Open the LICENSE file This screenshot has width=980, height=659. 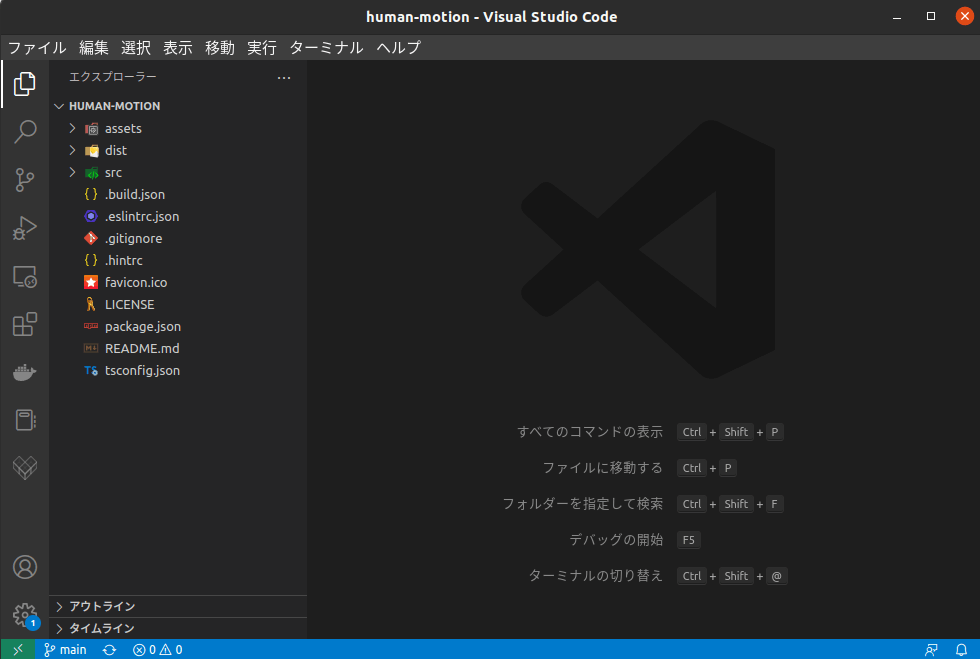[x=178, y=304]
